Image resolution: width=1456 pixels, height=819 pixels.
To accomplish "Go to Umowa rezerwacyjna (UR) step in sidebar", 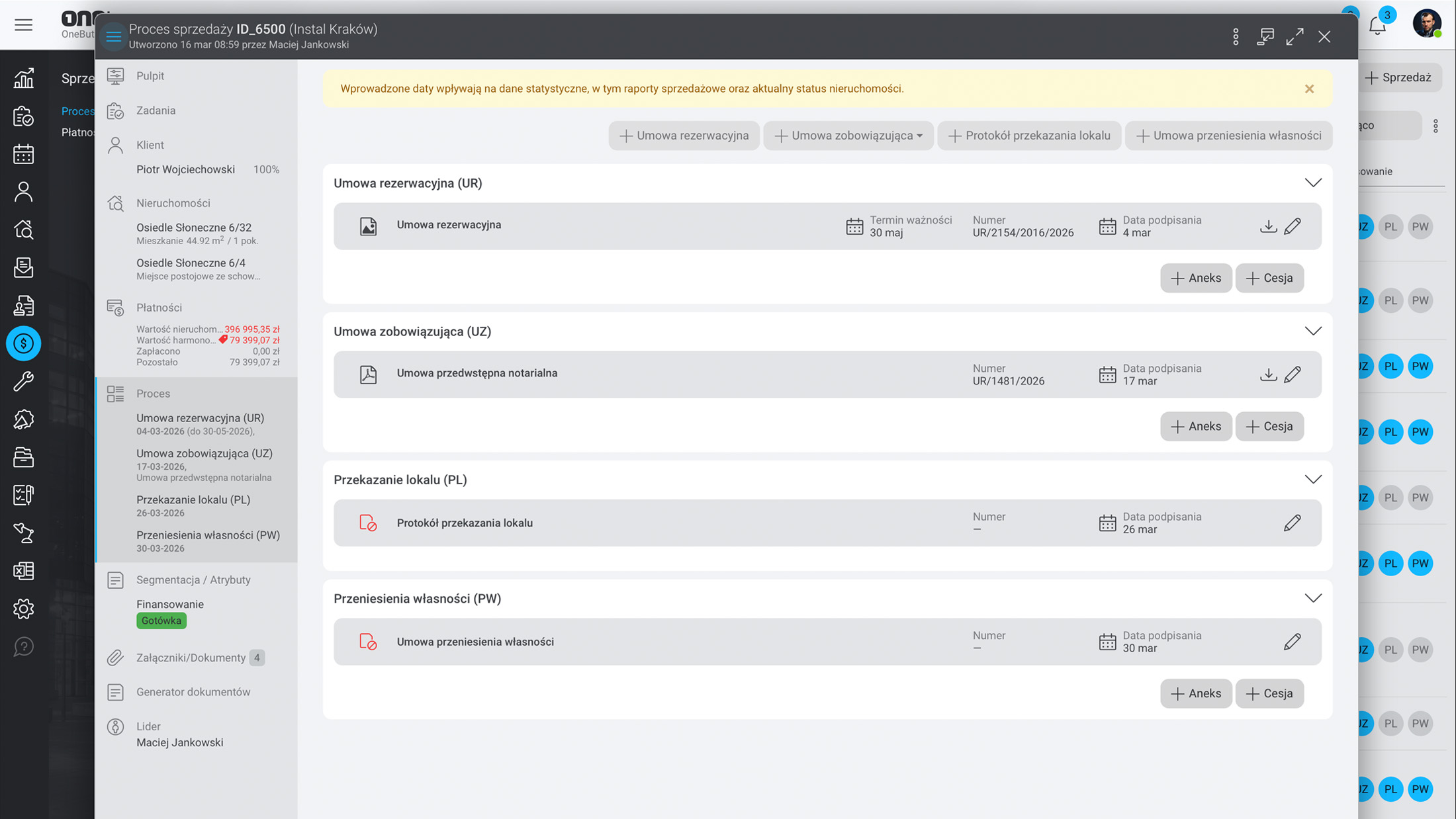I will coord(200,418).
